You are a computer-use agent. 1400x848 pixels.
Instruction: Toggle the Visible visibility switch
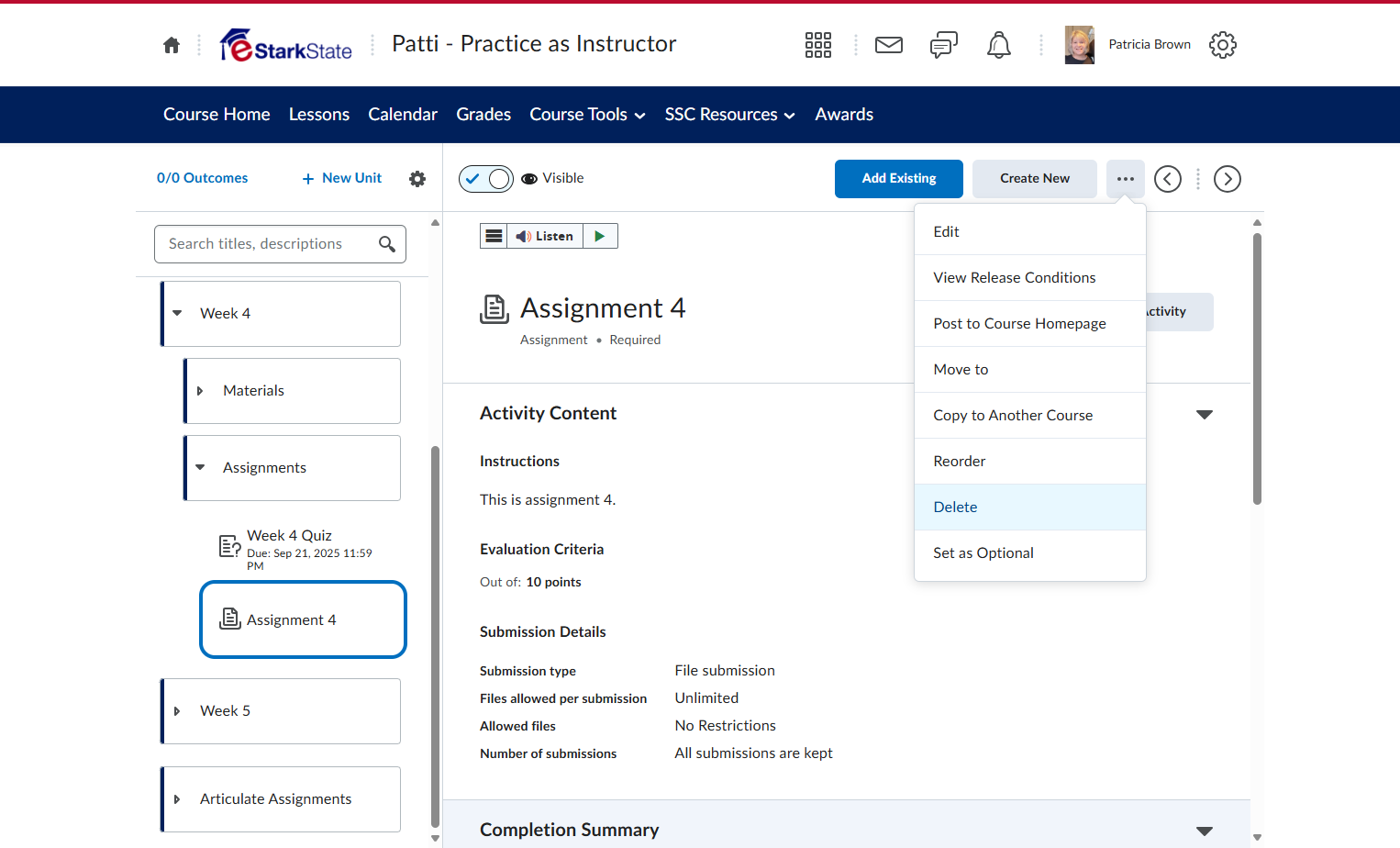(486, 179)
